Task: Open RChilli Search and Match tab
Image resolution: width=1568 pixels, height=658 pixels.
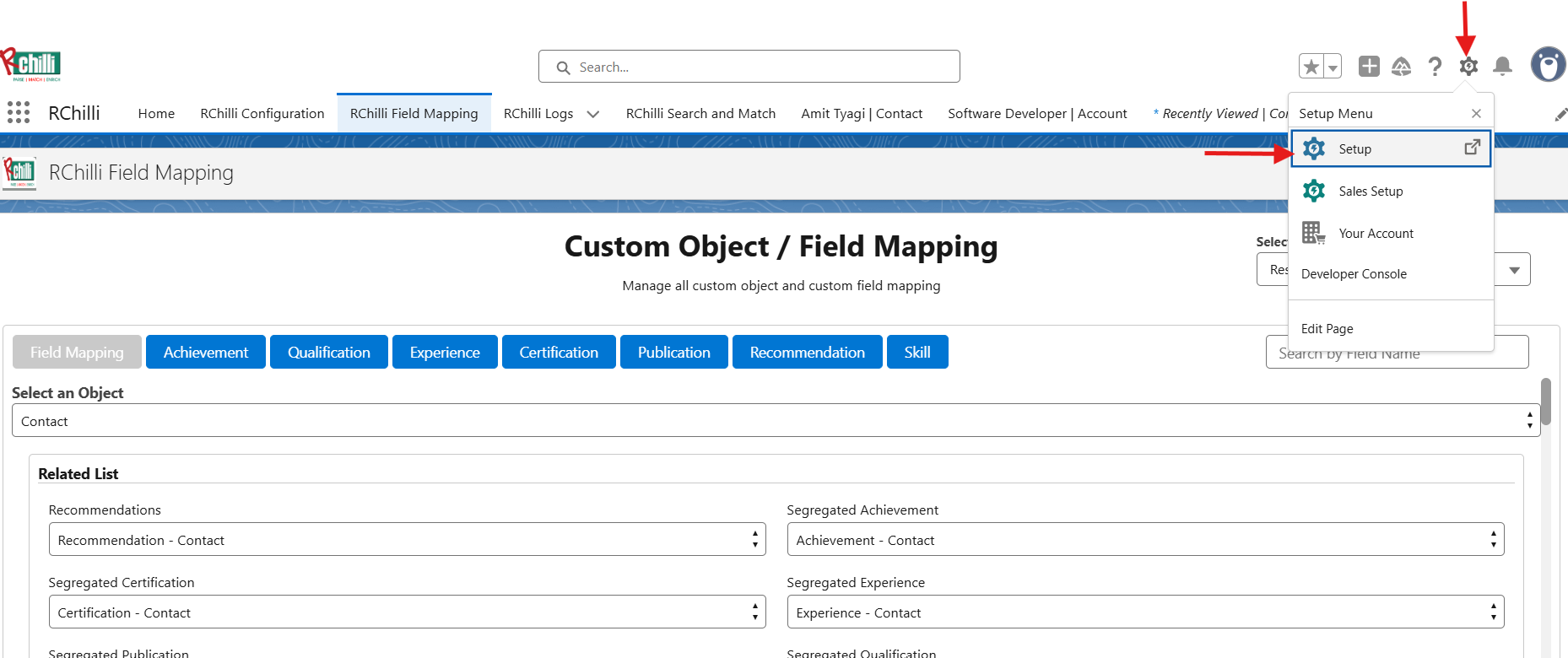Action: (x=700, y=114)
